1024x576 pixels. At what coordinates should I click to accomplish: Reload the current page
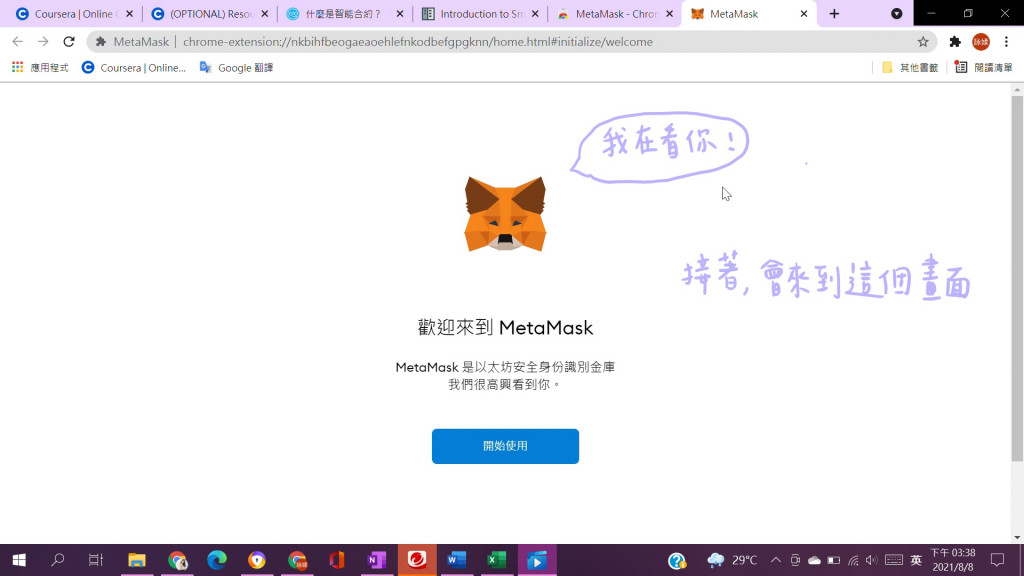(x=69, y=42)
